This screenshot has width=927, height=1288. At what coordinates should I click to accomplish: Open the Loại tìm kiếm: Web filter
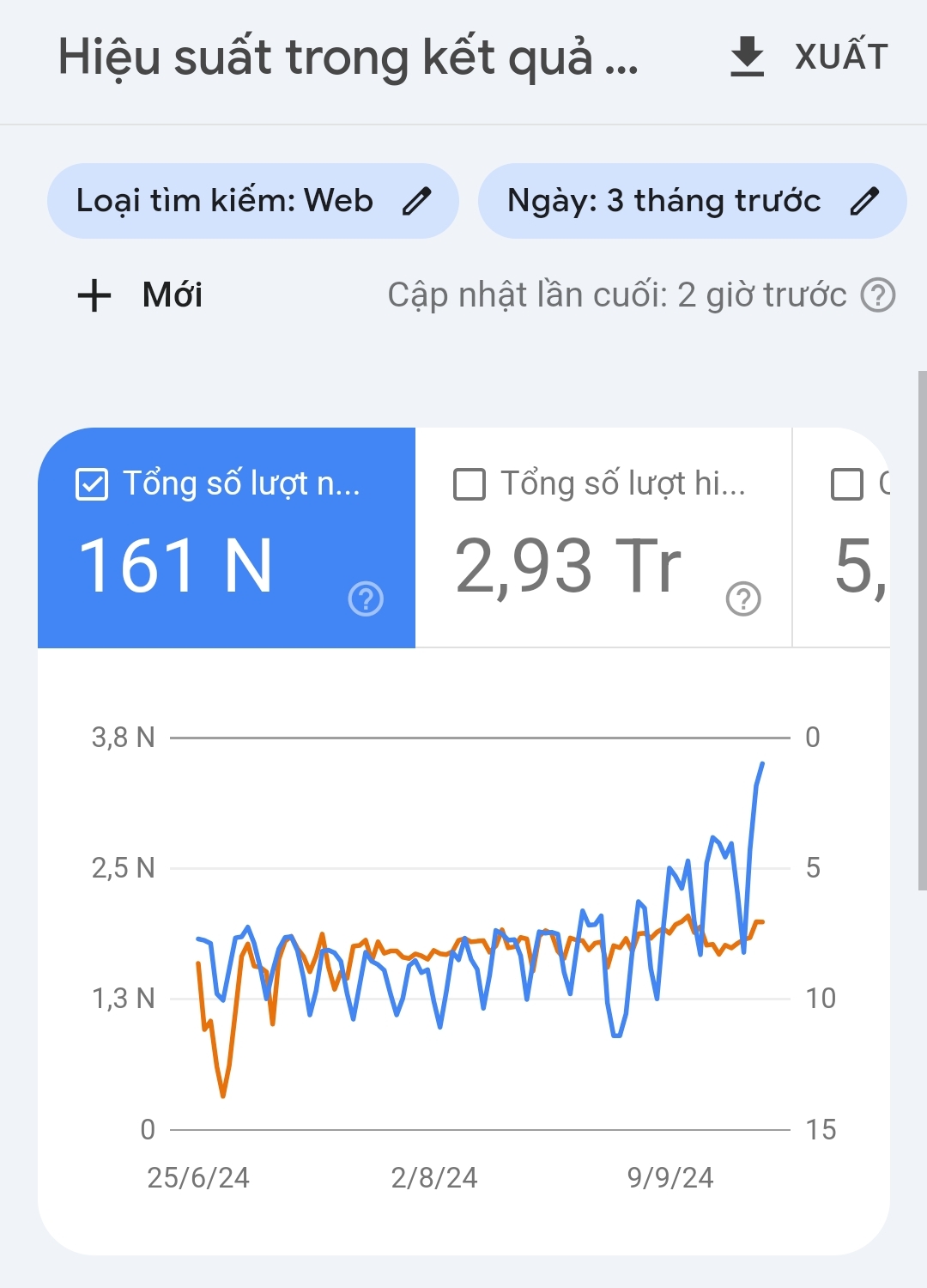(x=252, y=201)
